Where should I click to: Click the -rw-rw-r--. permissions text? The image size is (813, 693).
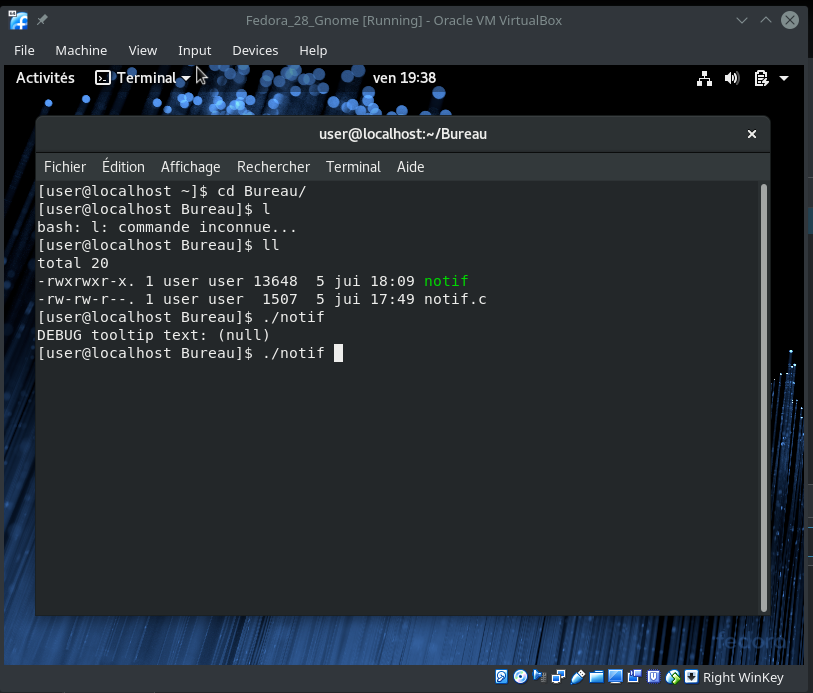86,299
